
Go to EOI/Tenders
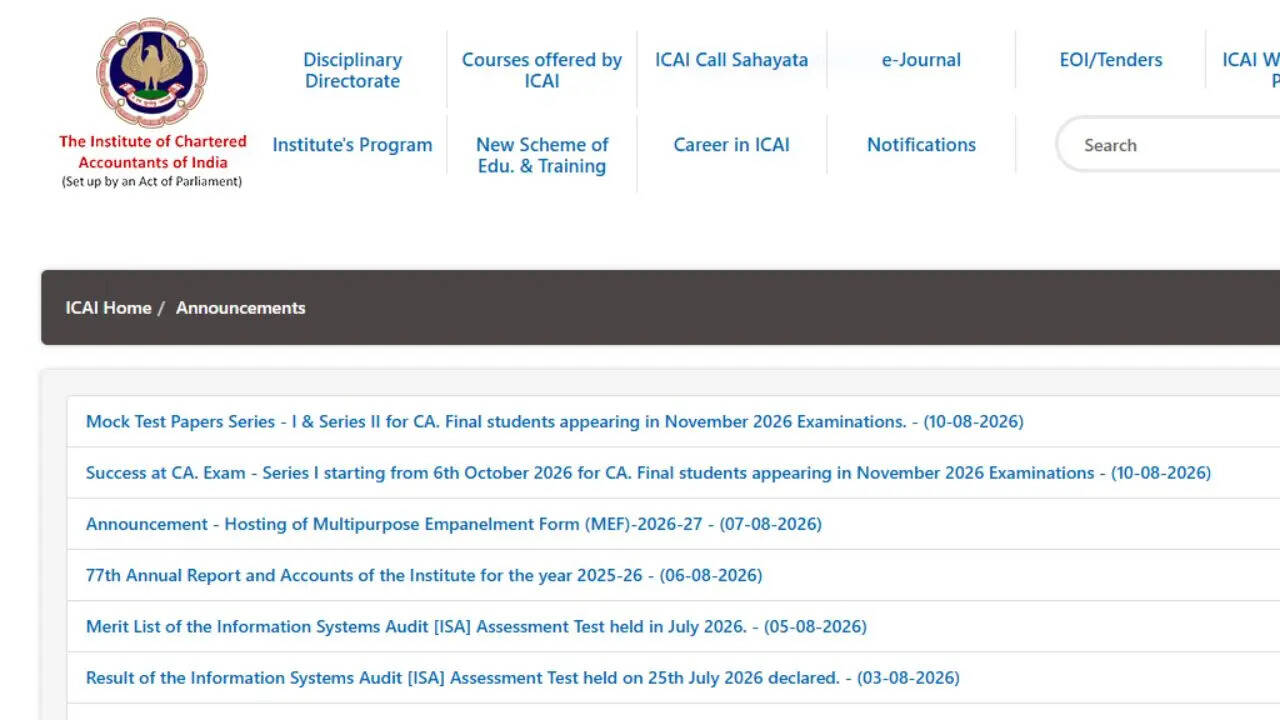pos(1111,60)
